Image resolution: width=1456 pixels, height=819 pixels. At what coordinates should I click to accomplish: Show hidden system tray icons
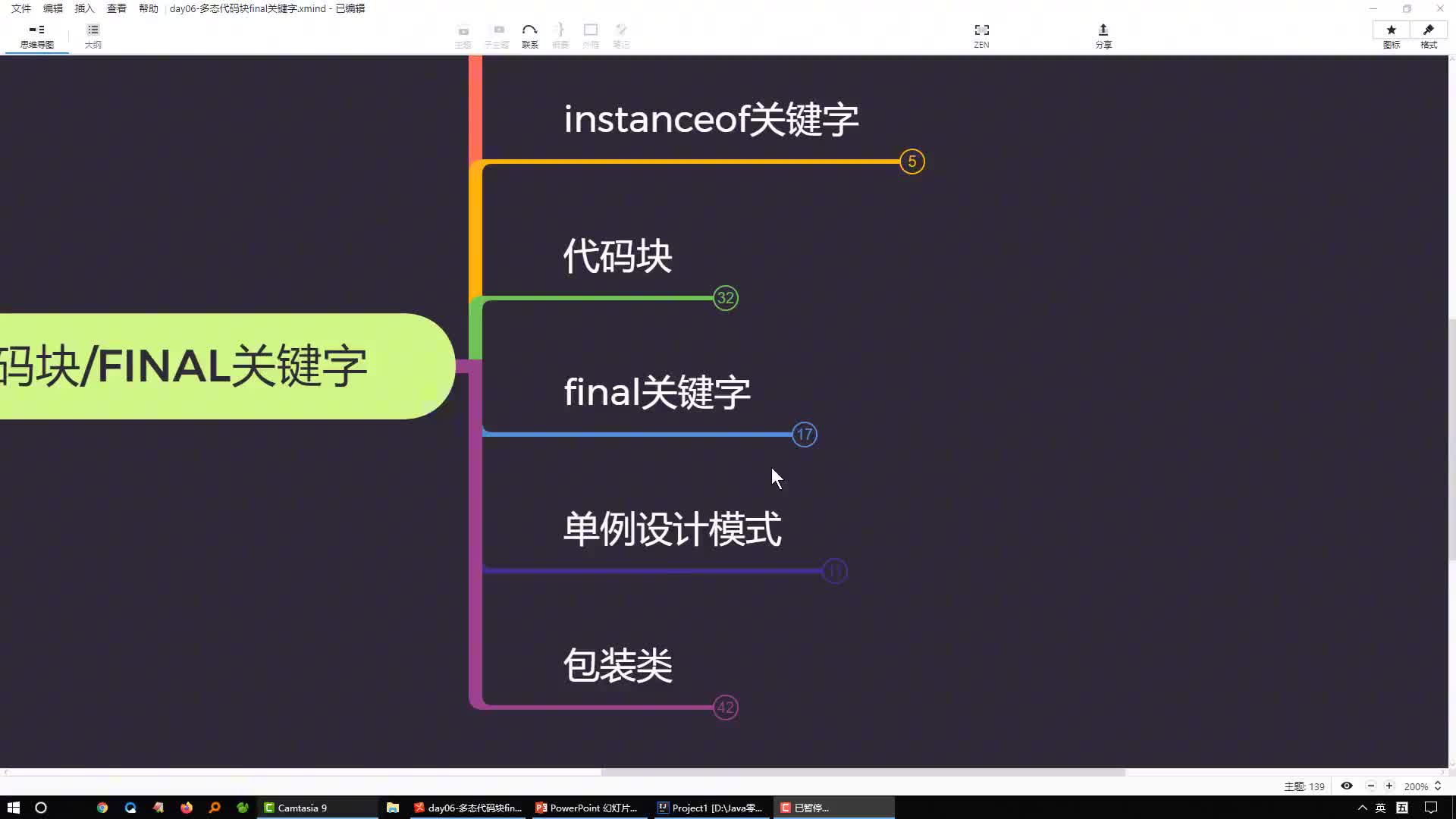coord(1362,808)
